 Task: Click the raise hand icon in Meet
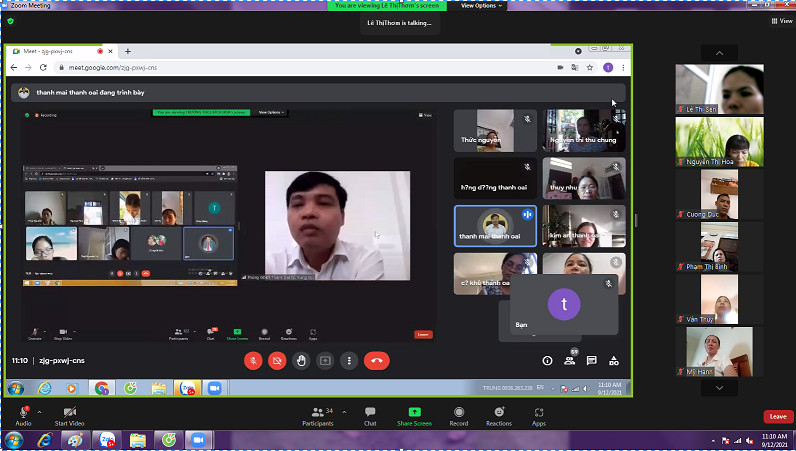click(301, 360)
